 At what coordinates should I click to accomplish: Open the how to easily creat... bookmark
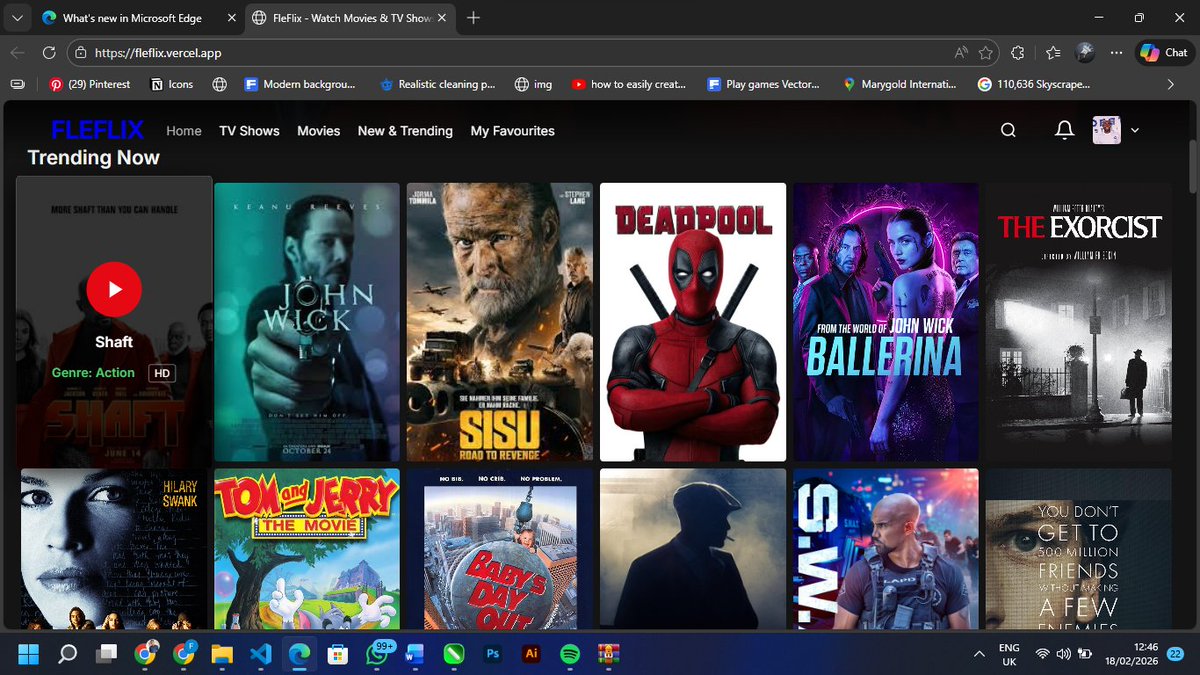628,85
